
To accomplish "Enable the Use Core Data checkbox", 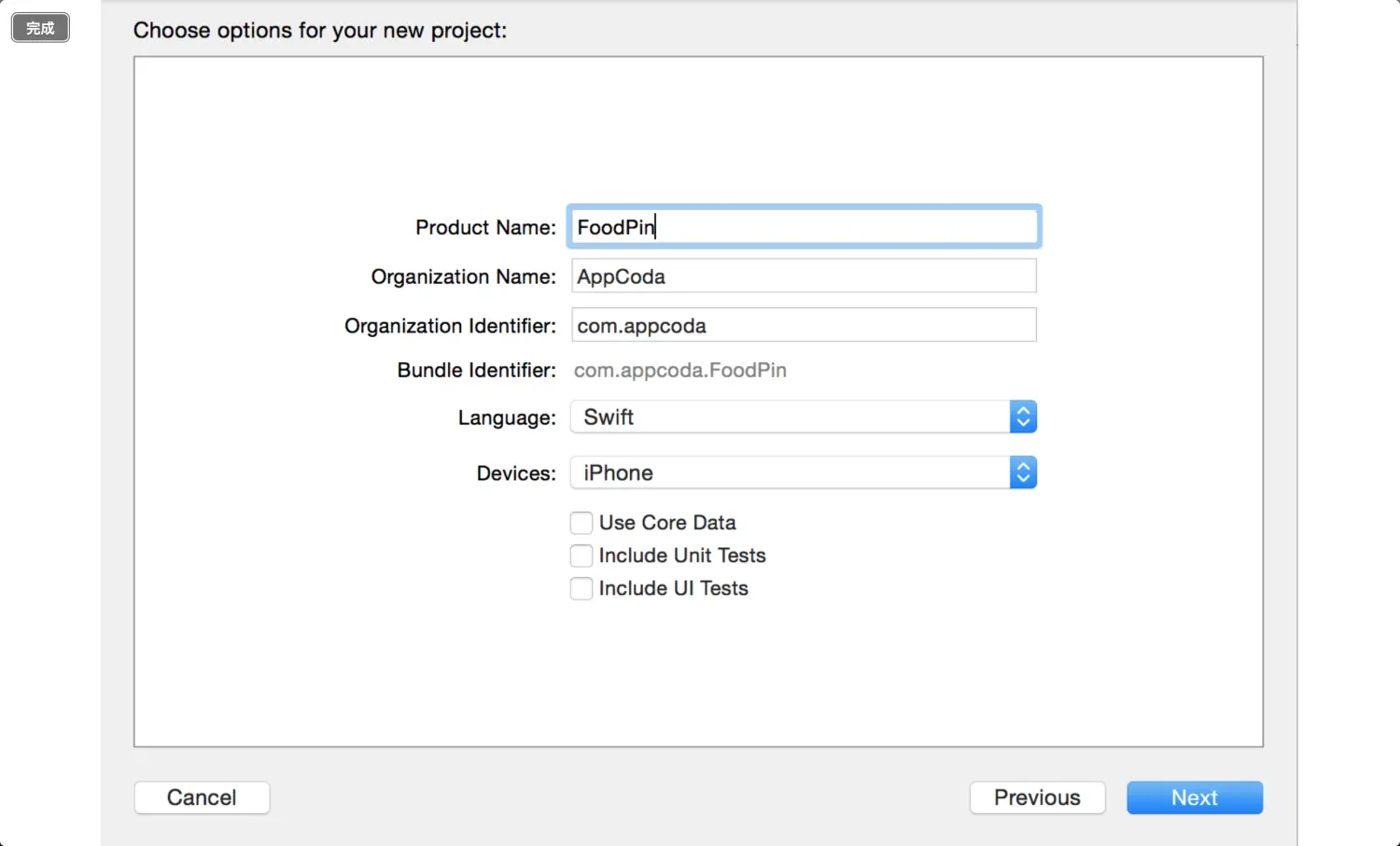I will [x=581, y=523].
